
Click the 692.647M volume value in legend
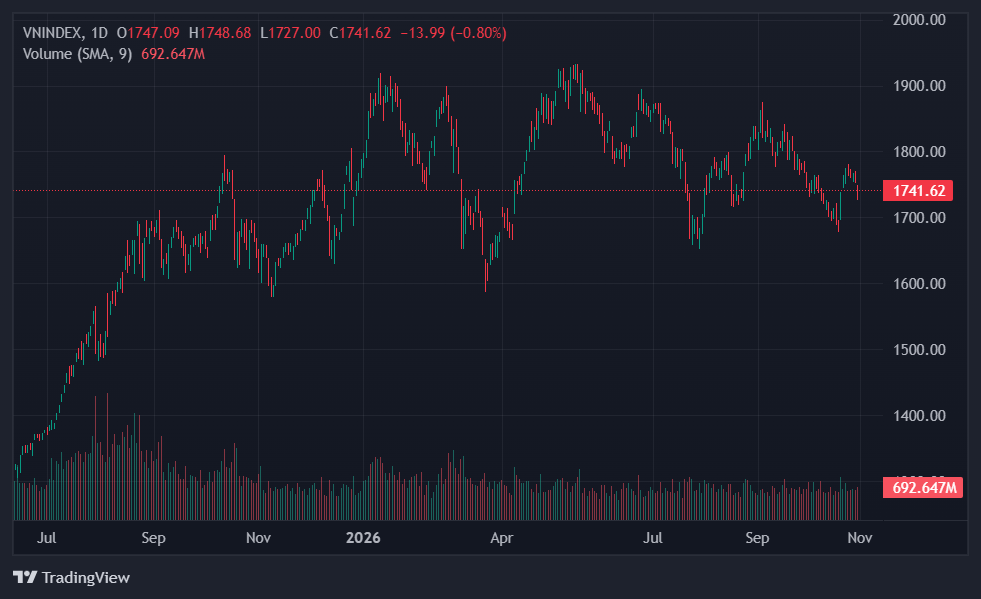[x=173, y=54]
